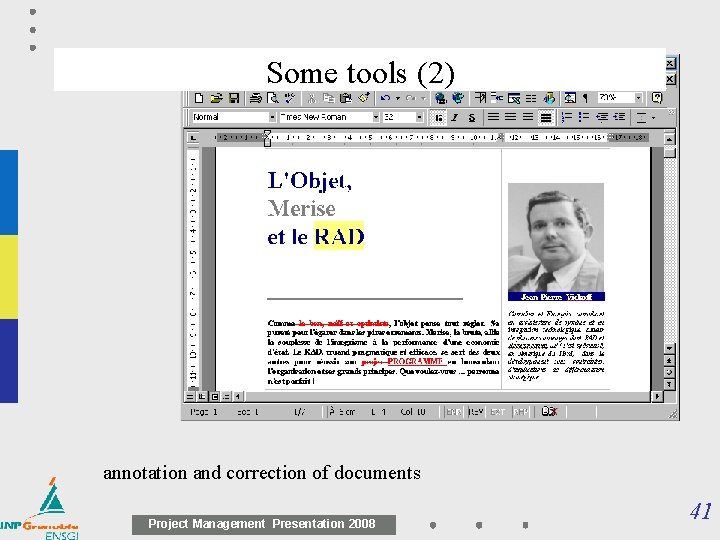Insert a table
Screen dimensions: 720x540
497,98
